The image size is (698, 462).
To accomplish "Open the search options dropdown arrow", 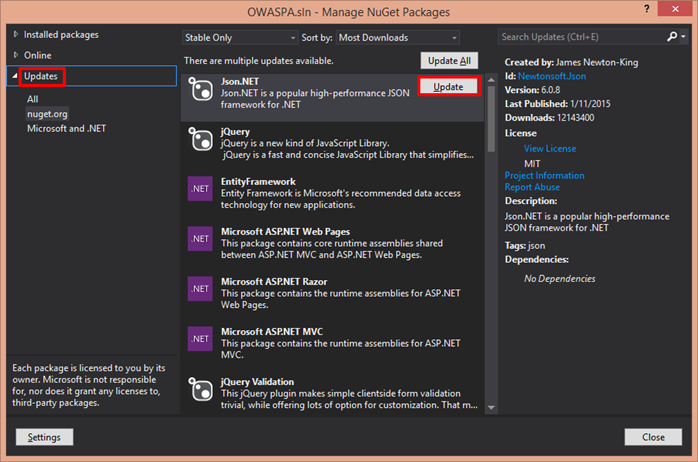I will pos(683,37).
